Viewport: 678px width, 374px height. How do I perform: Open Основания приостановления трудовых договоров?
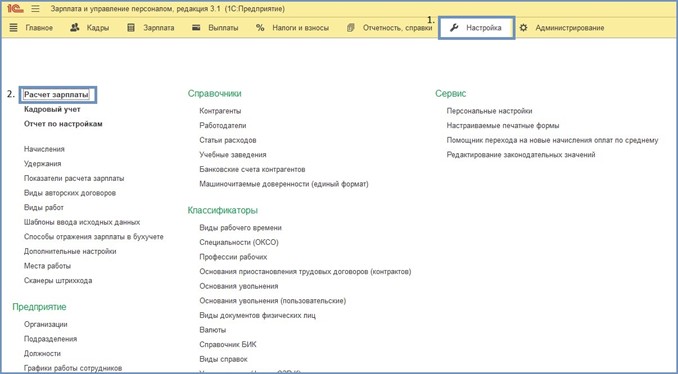coord(305,272)
